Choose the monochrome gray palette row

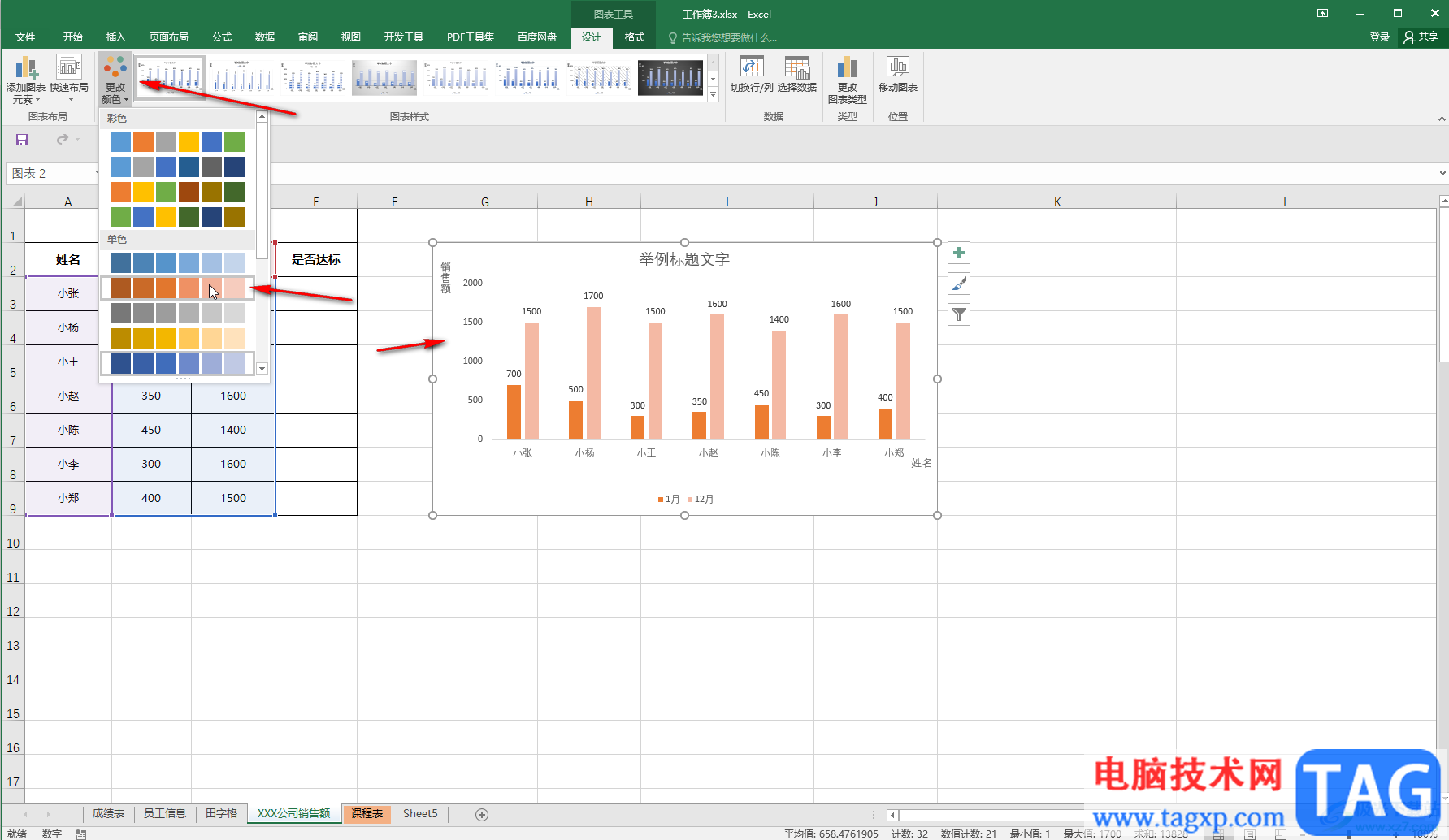(177, 313)
